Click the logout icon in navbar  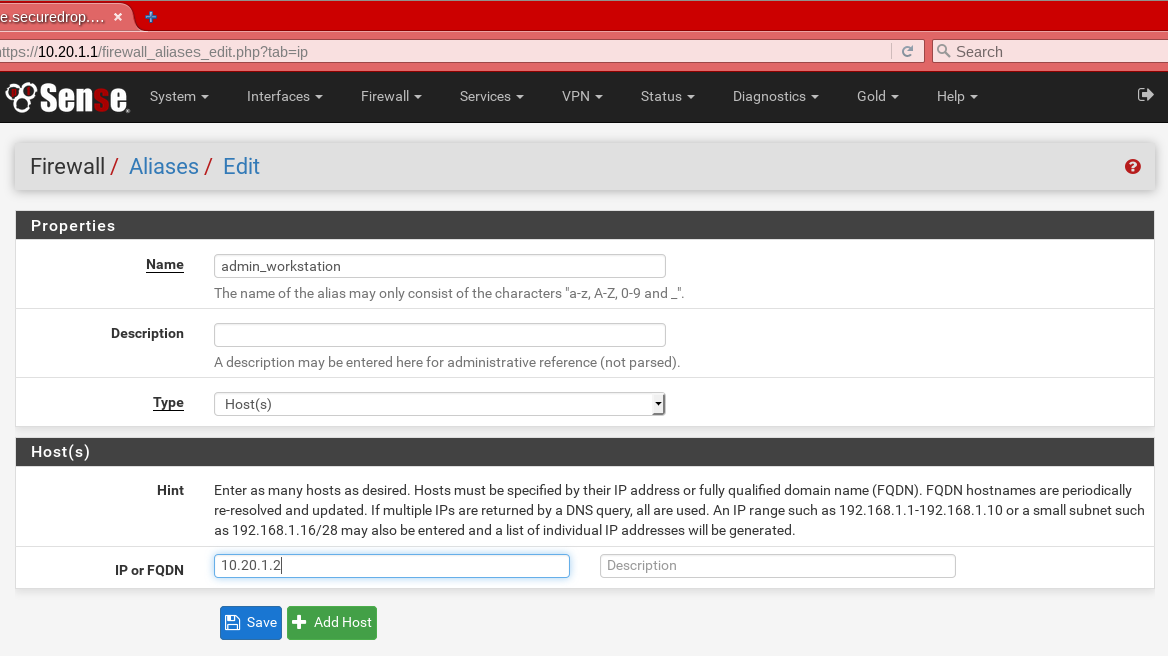[x=1146, y=95]
